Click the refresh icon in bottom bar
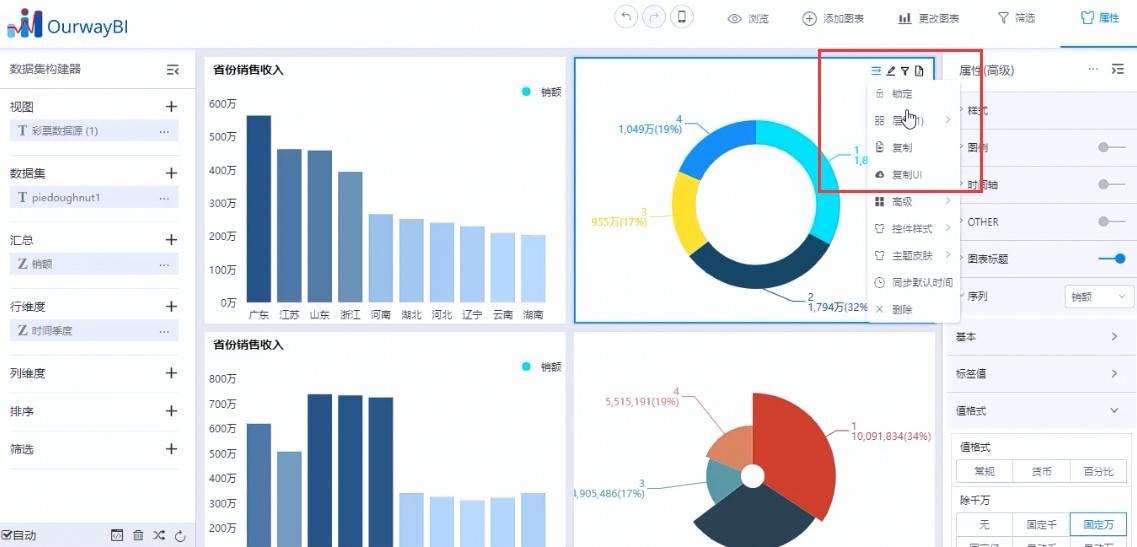 (x=181, y=535)
